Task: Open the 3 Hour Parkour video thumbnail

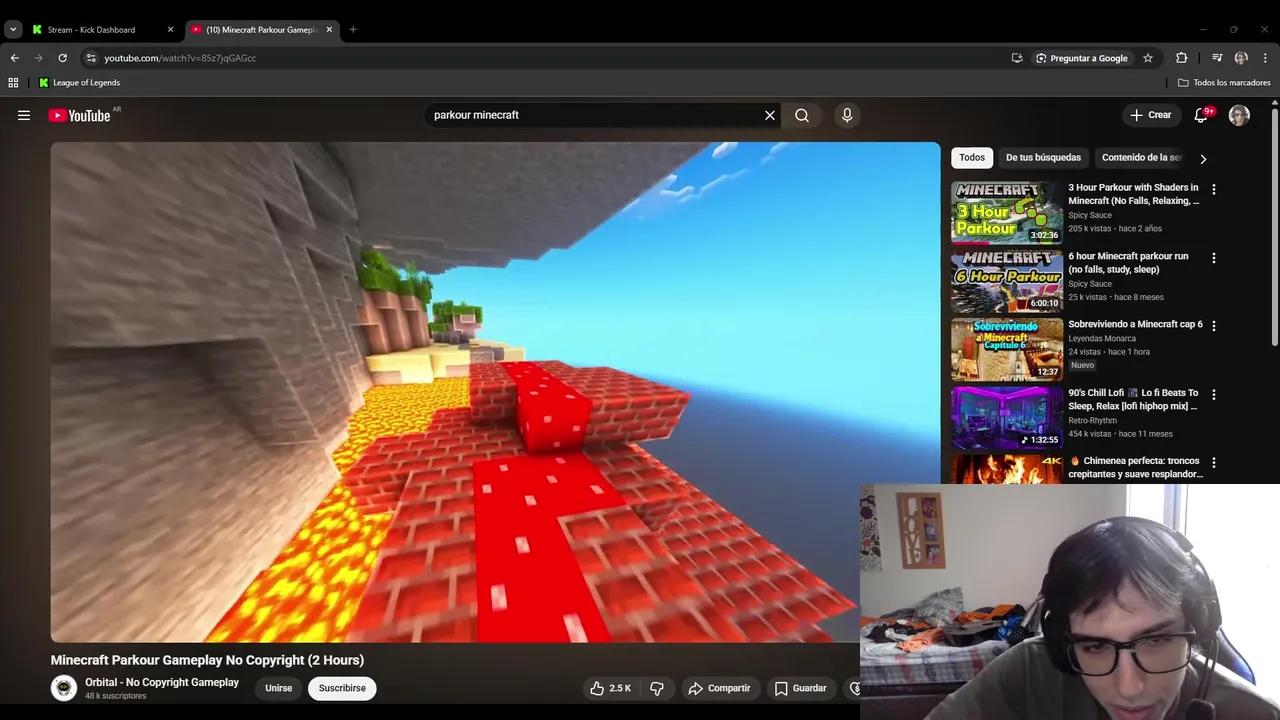Action: click(x=1007, y=212)
